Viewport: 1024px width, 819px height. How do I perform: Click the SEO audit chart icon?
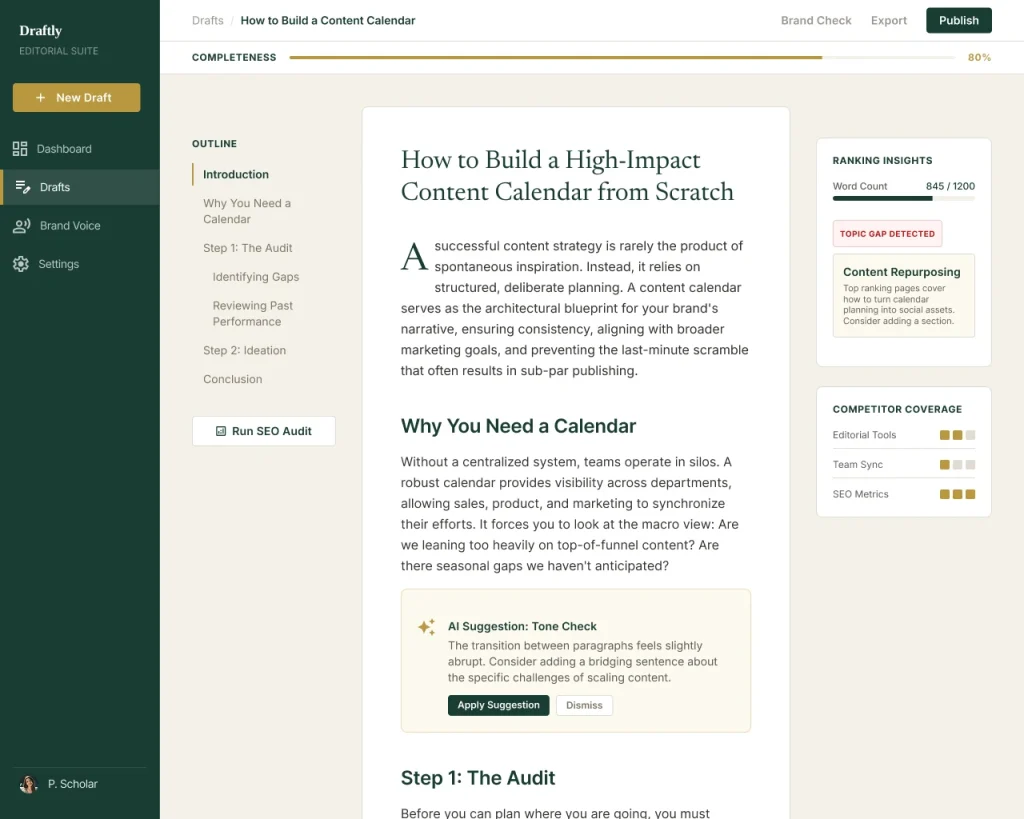221,431
